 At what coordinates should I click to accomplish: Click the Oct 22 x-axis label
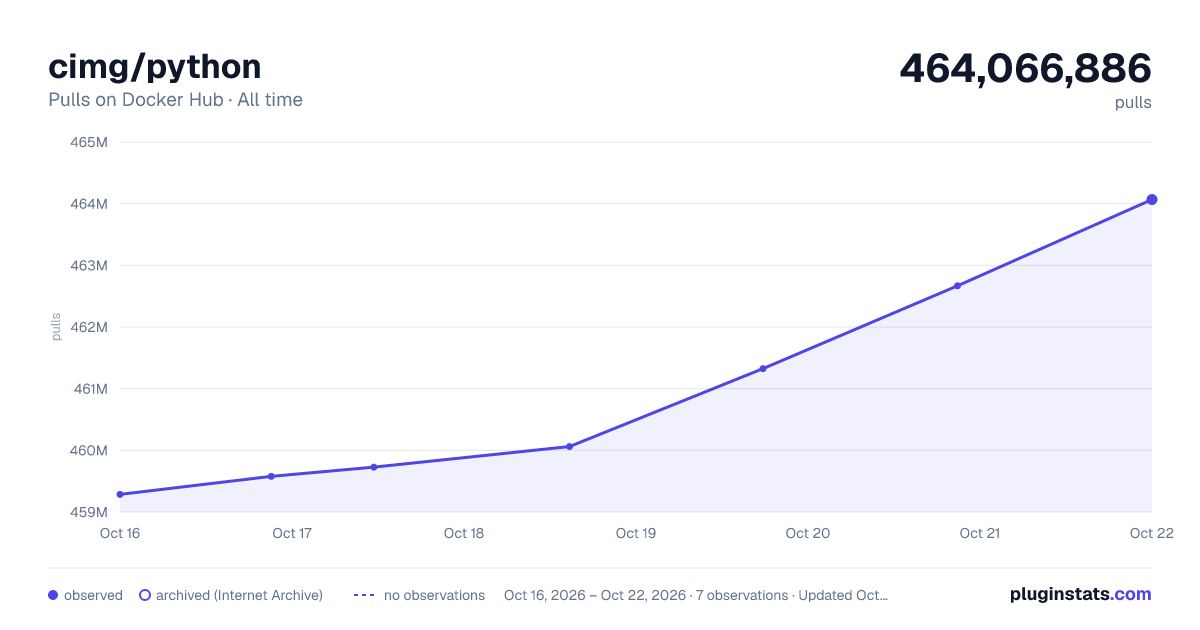[1150, 533]
